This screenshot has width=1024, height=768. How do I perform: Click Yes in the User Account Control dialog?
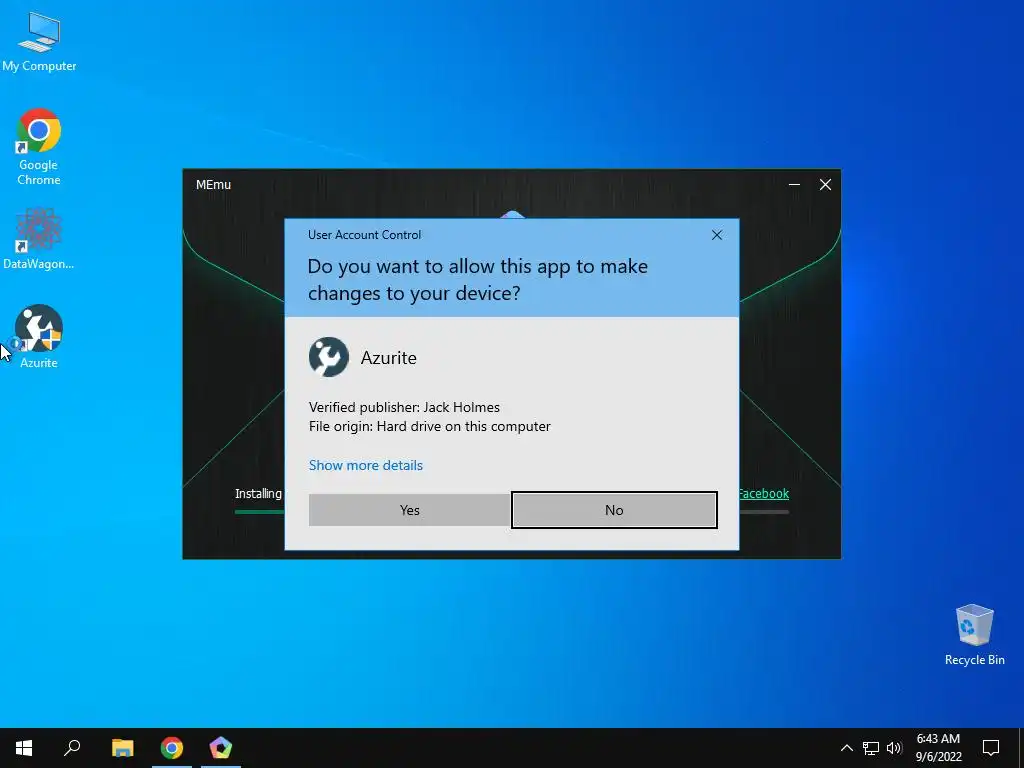pyautogui.click(x=409, y=510)
